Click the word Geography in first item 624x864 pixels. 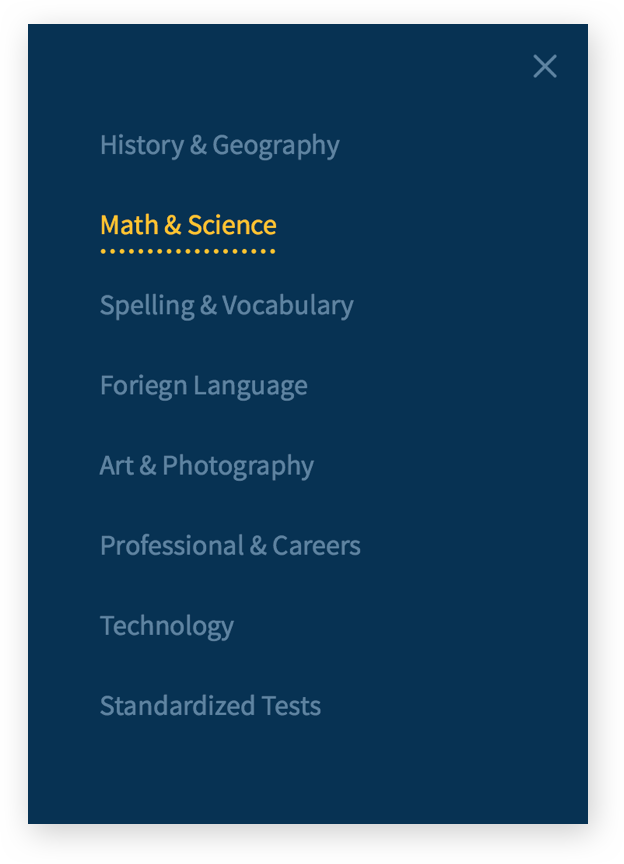(276, 146)
